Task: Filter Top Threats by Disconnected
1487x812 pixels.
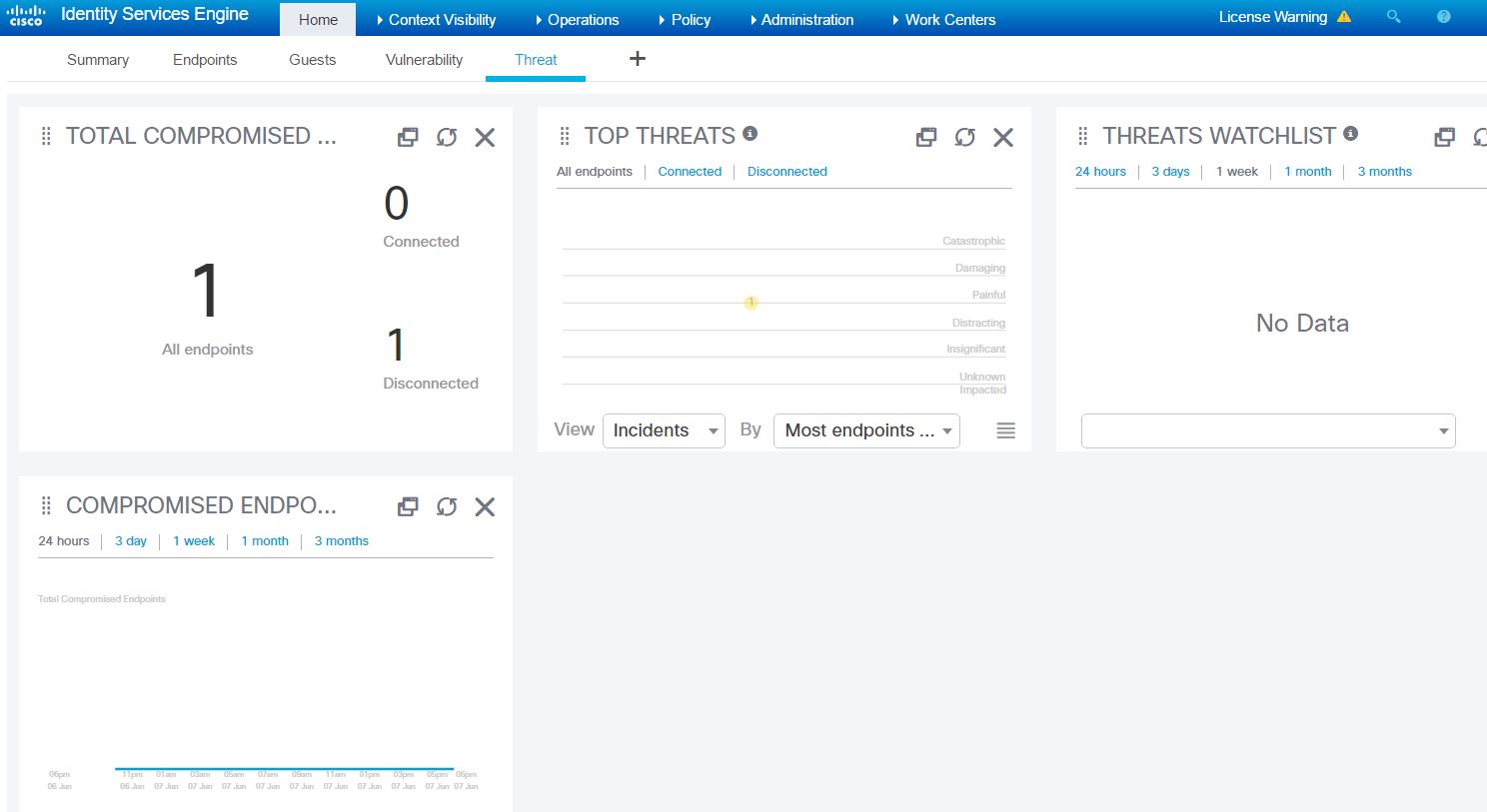Action: (787, 172)
